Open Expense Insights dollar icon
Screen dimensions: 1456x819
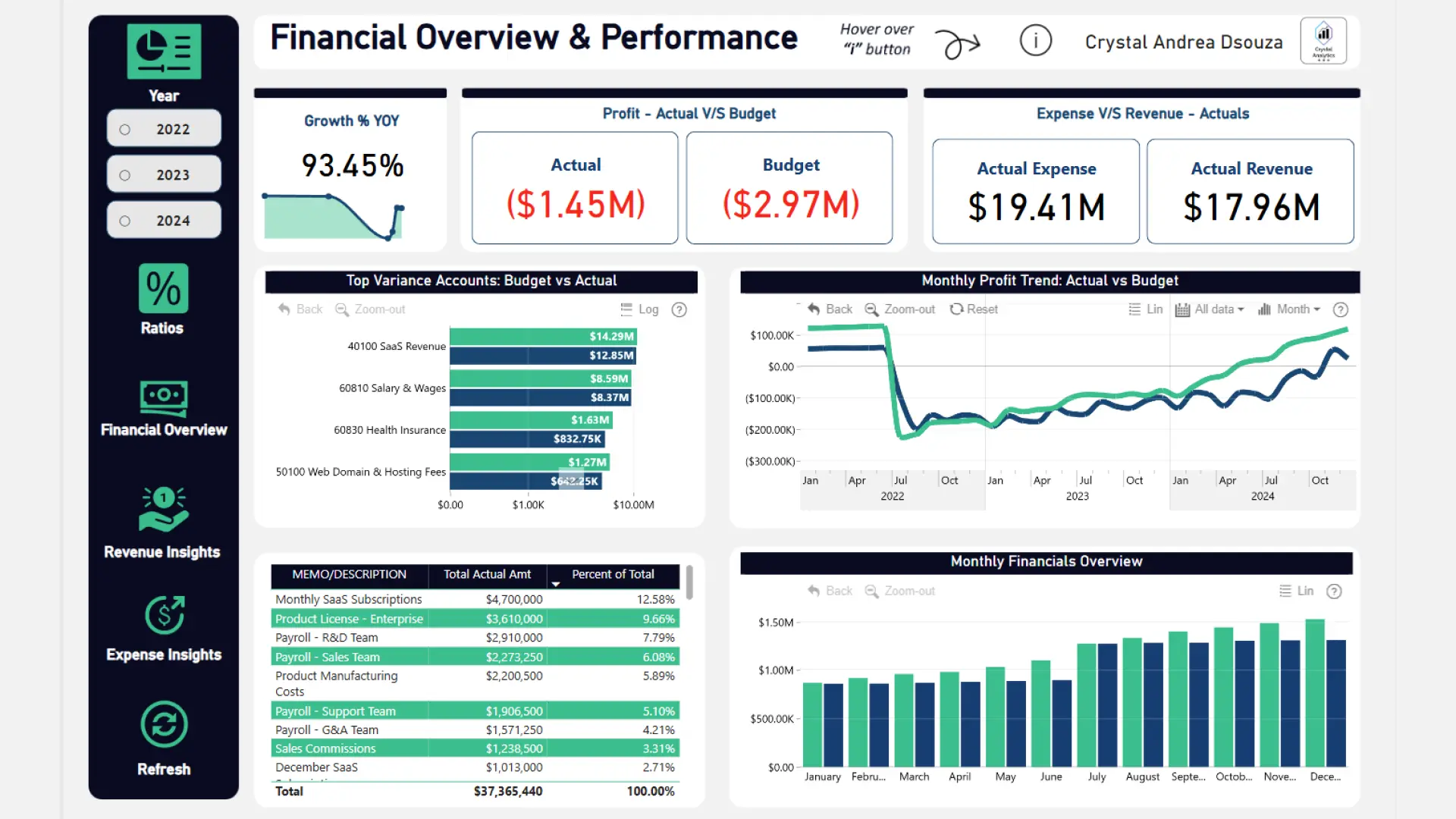point(164,615)
